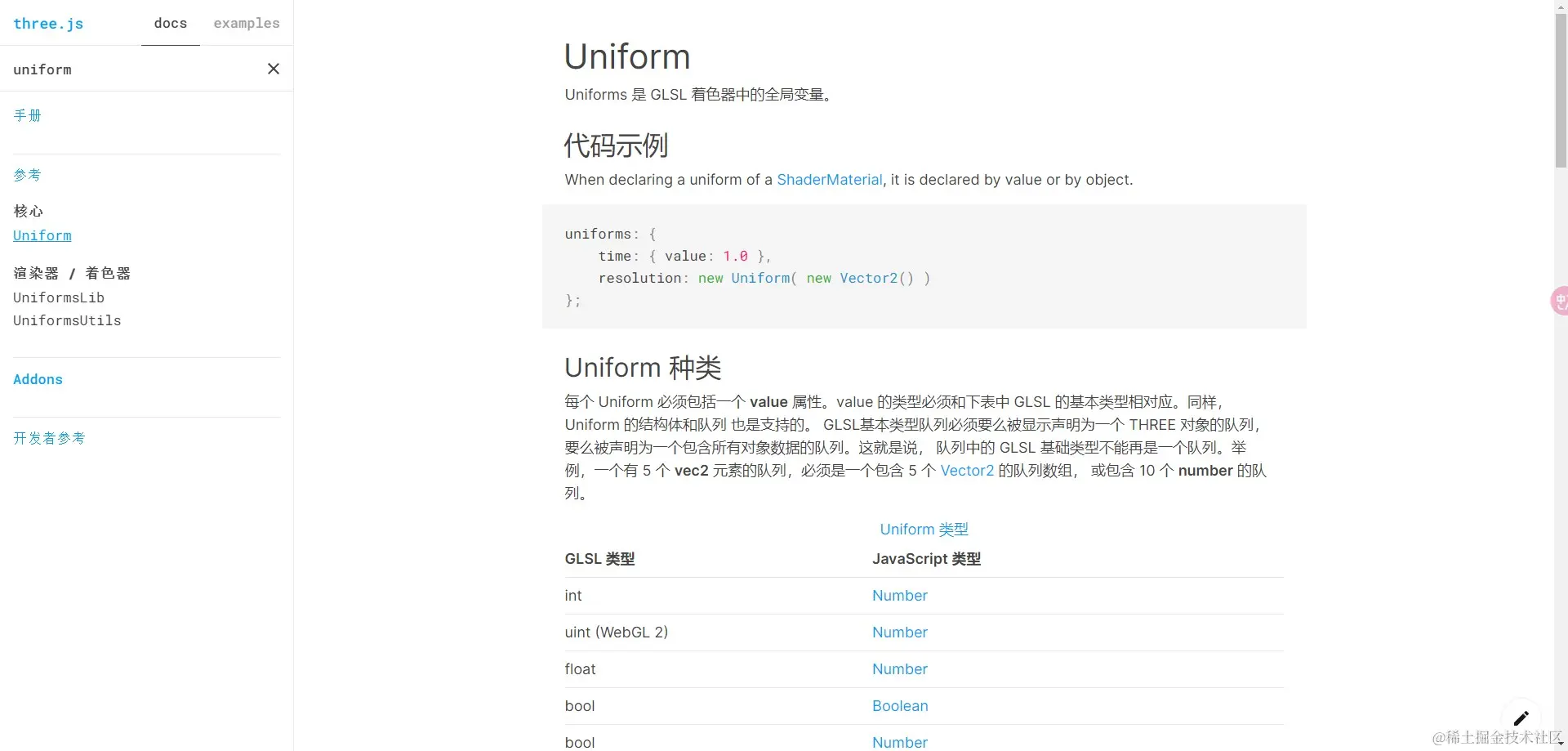The image size is (1568, 751).
Task: Click the page scrollbar thumb
Action: (x=1561, y=91)
